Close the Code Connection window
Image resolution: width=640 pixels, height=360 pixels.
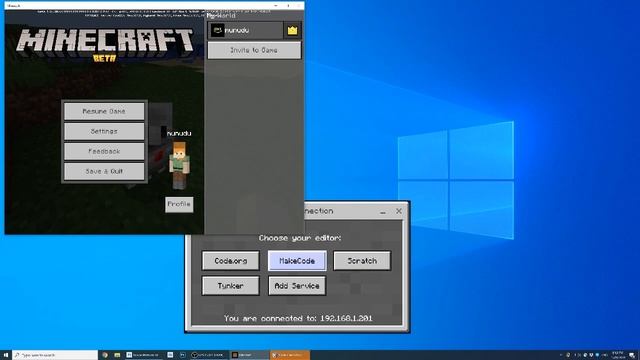point(399,211)
